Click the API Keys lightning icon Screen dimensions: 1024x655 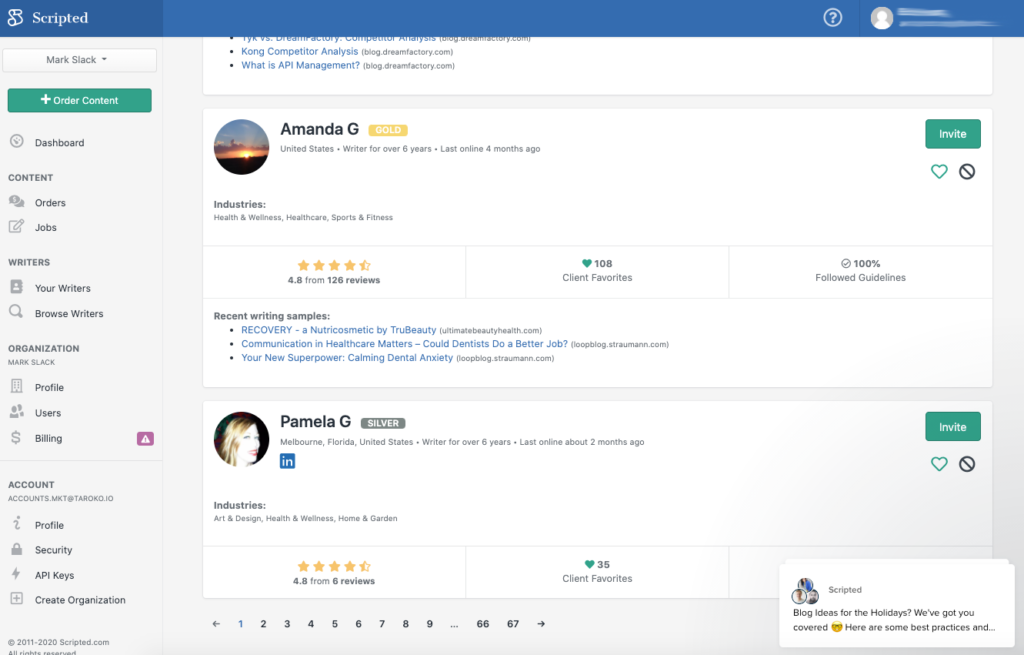(16, 573)
